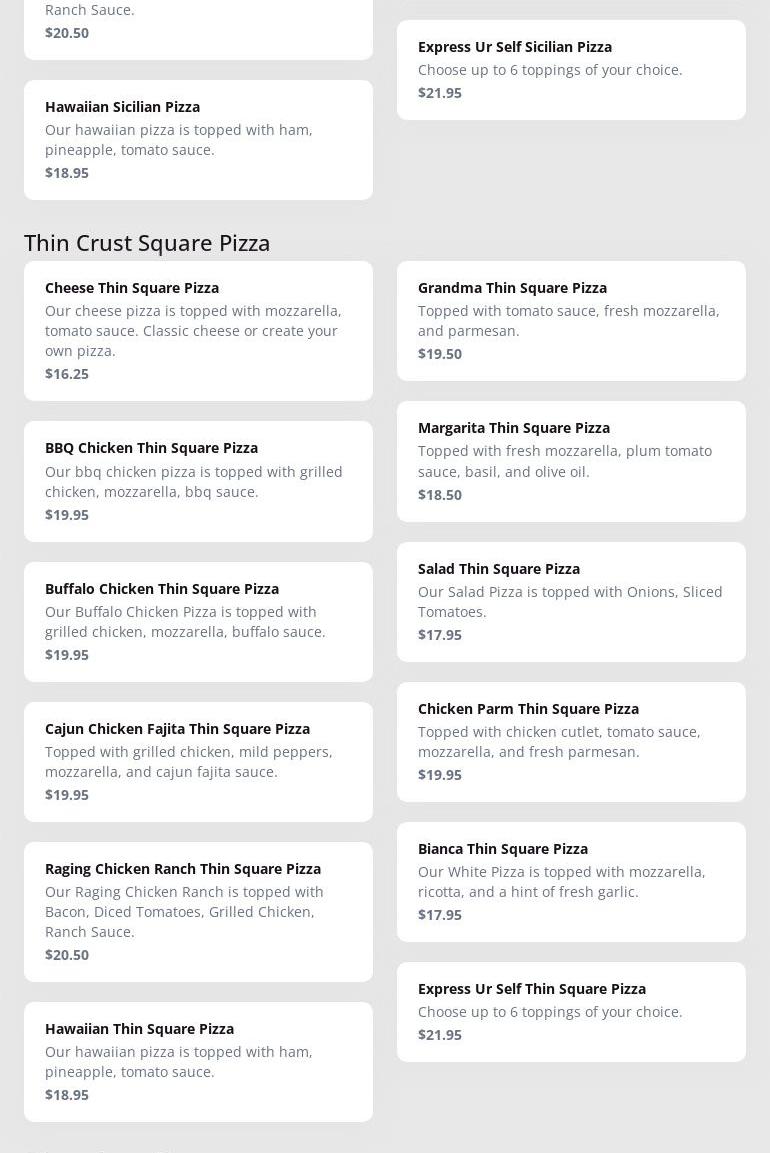Viewport: 770px width, 1153px height.
Task: Open Buffalo Chicken Thin Square Pizza
Action: [198, 621]
